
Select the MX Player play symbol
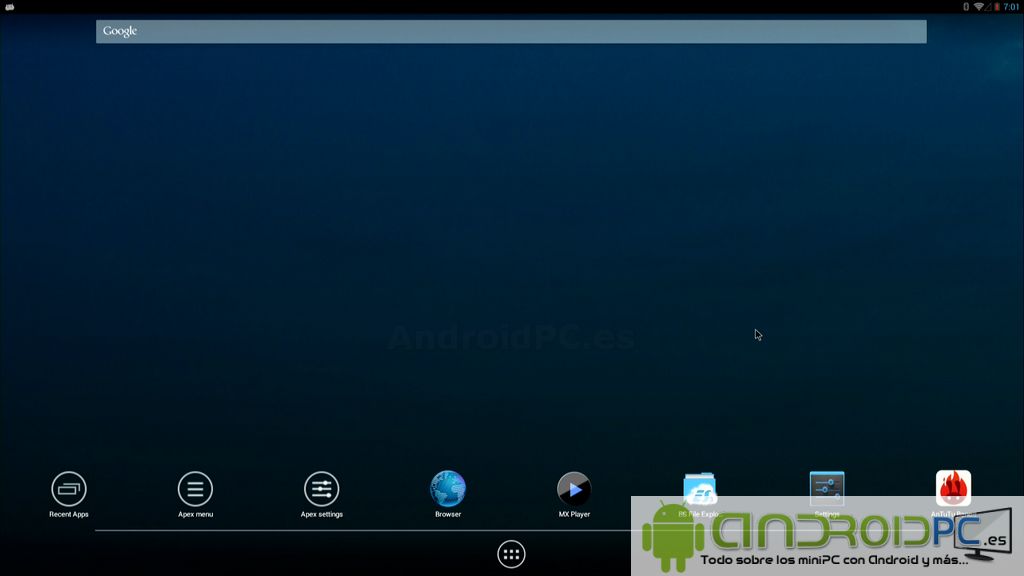pos(575,489)
